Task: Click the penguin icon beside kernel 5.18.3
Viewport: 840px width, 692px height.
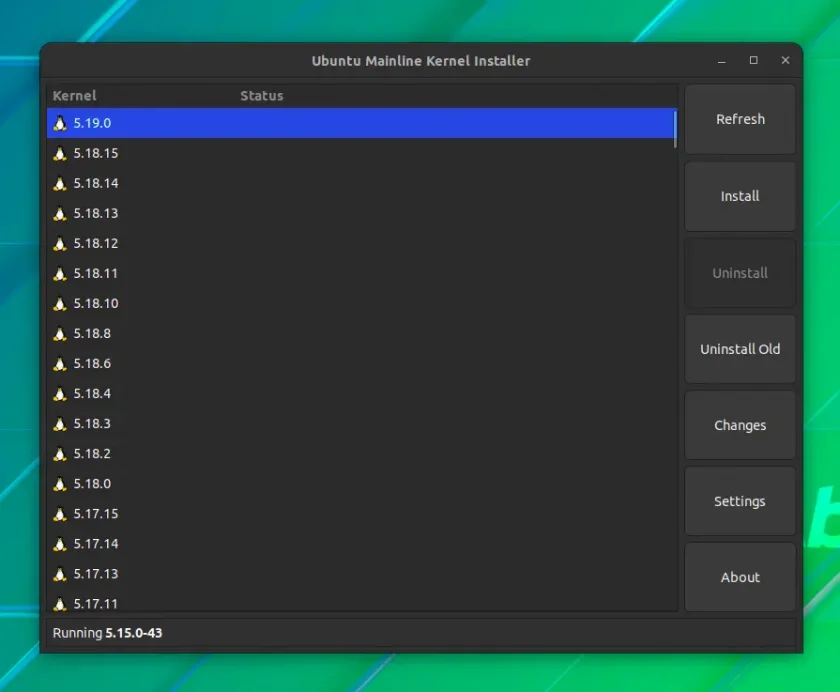Action: (60, 423)
